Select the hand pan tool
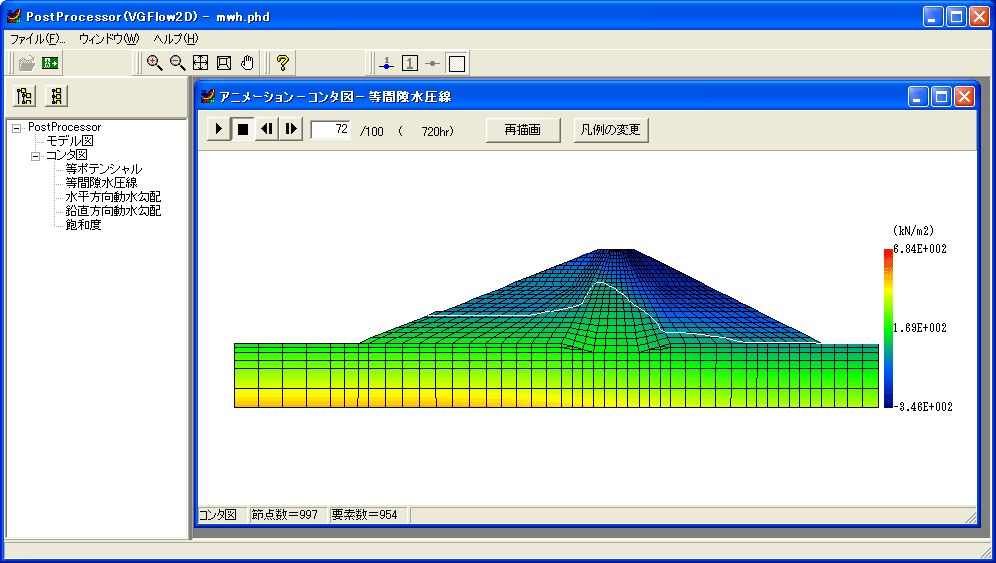996x563 pixels. coord(247,63)
